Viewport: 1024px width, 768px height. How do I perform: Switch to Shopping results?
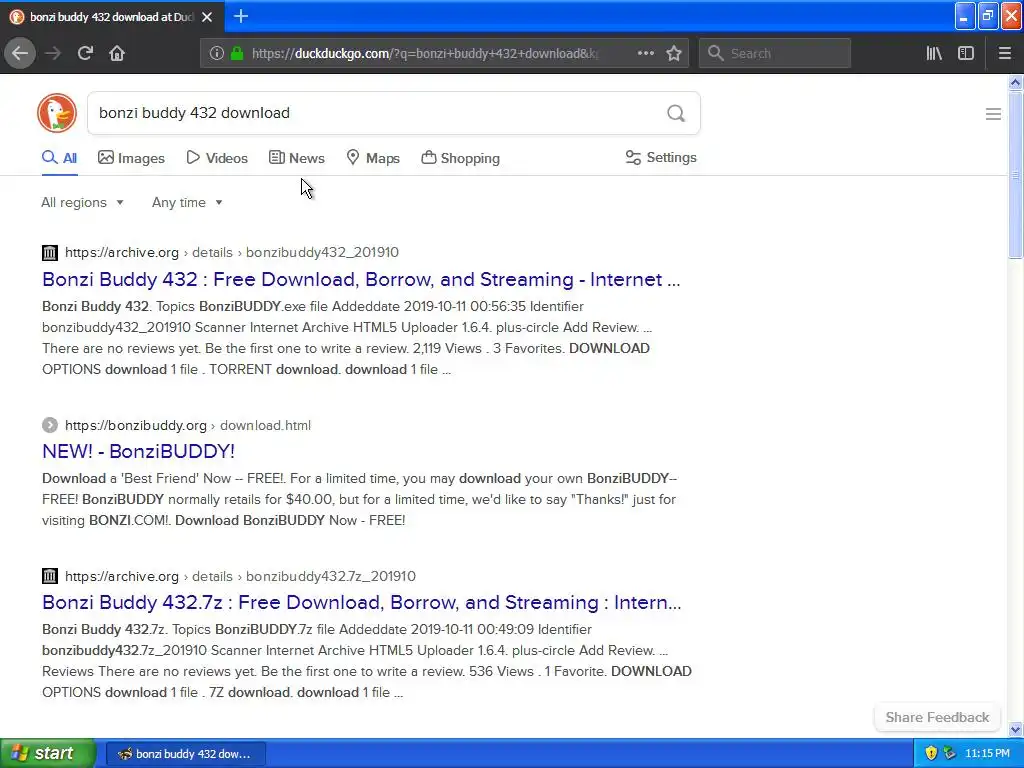460,158
